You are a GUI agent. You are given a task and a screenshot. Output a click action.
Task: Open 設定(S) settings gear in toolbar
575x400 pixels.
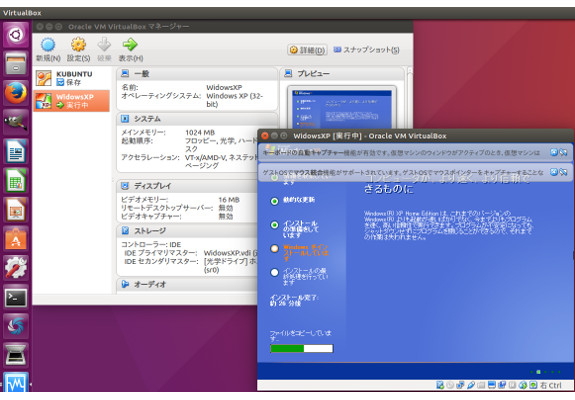tap(78, 45)
